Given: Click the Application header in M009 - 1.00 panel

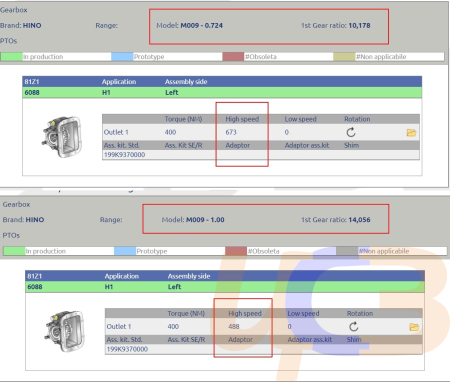Looking at the screenshot, I should click(x=122, y=276).
